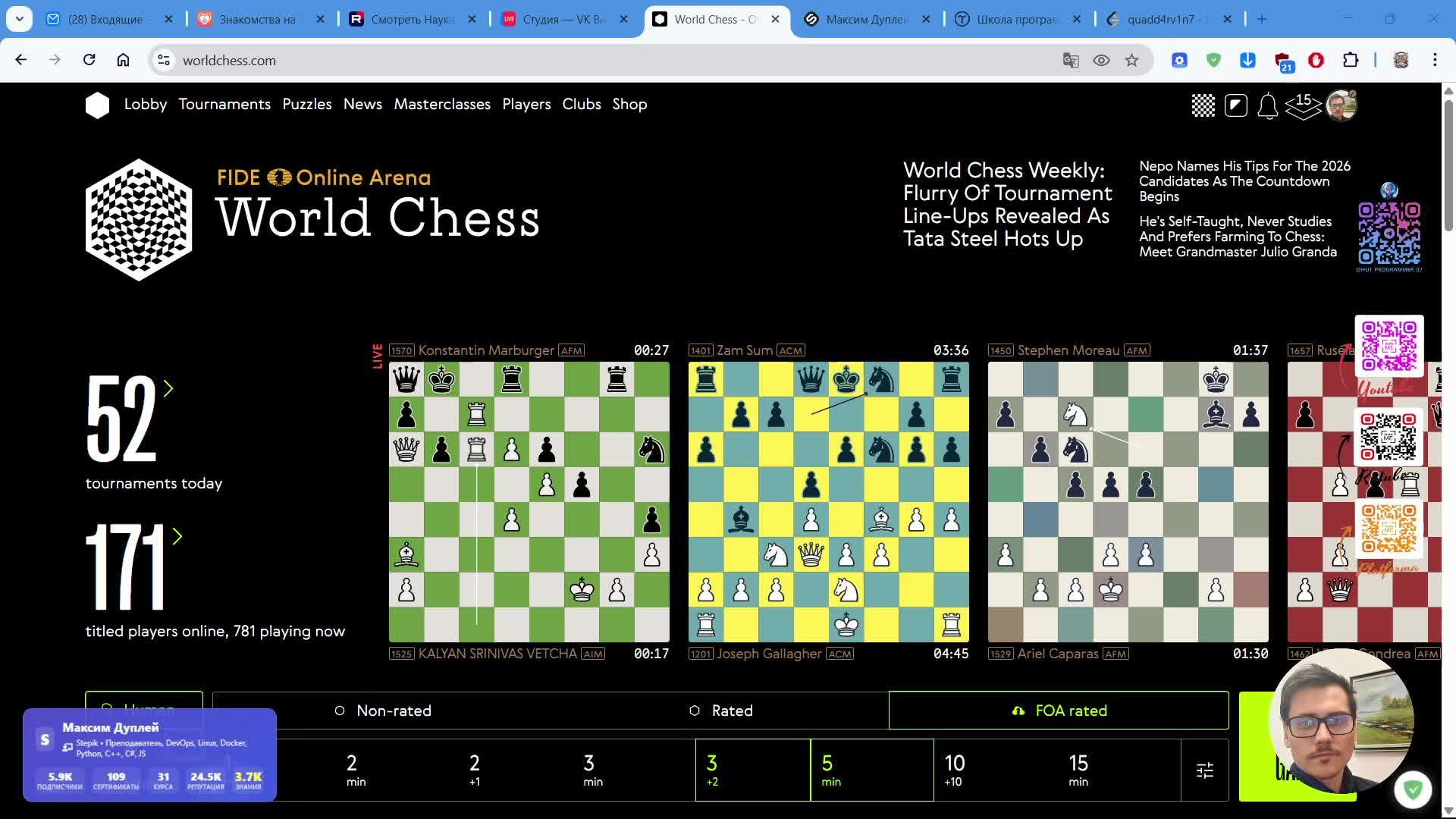Viewport: 1456px width, 819px height.
Task: Bookmark this page with star icon
Action: point(1131,61)
